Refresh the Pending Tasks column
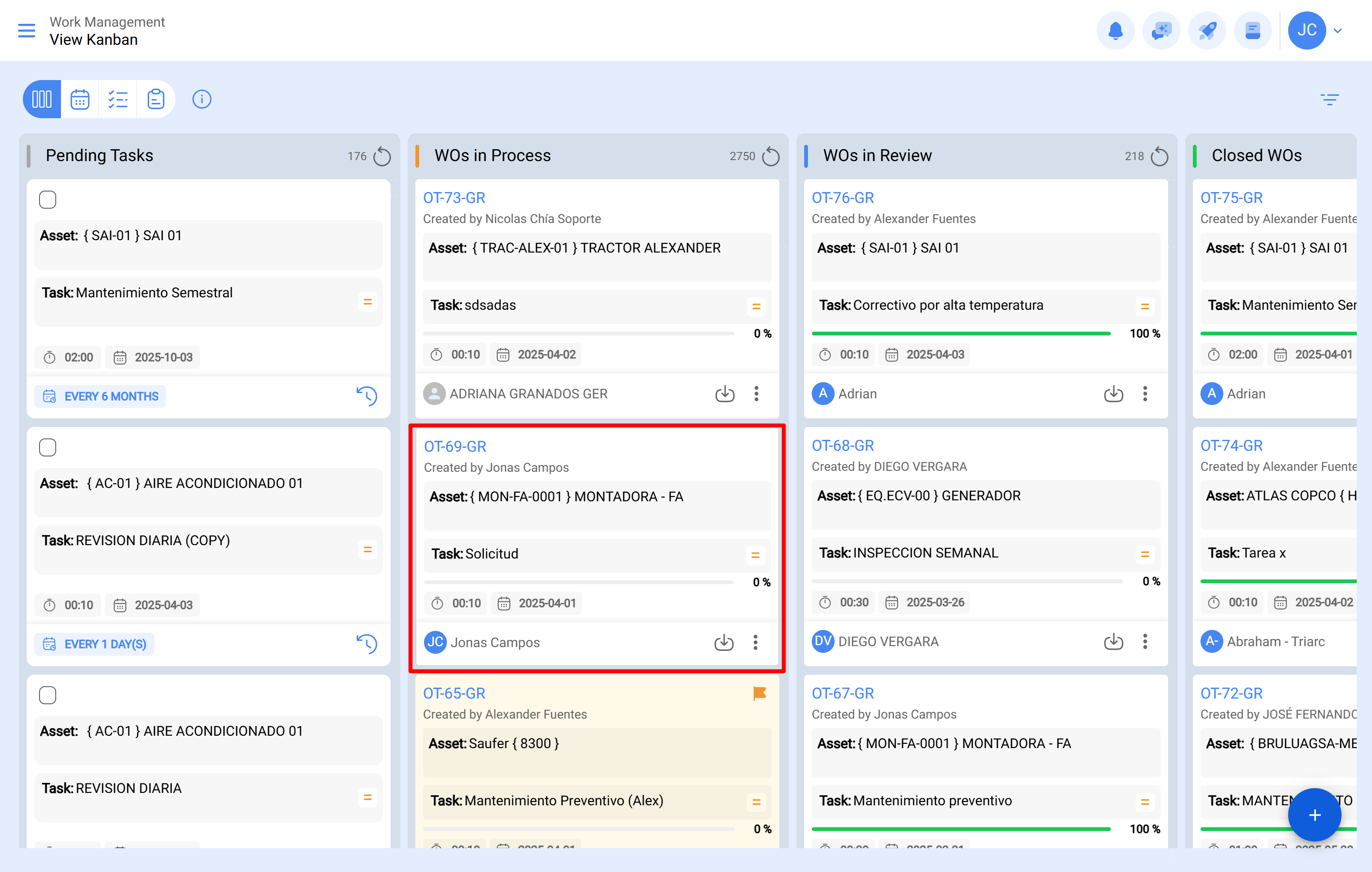Viewport: 1372px width, 872px height. 382,156
